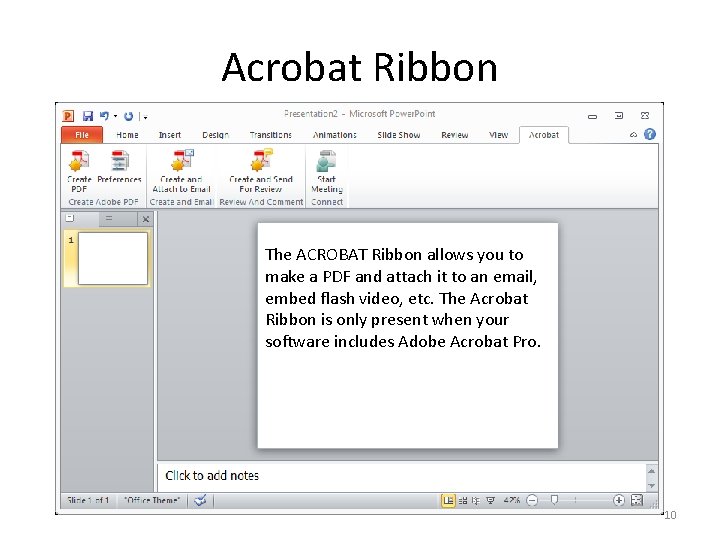The width and height of the screenshot is (720, 540).
Task: Click 'Office Theme' in status bar
Action: (x=152, y=500)
